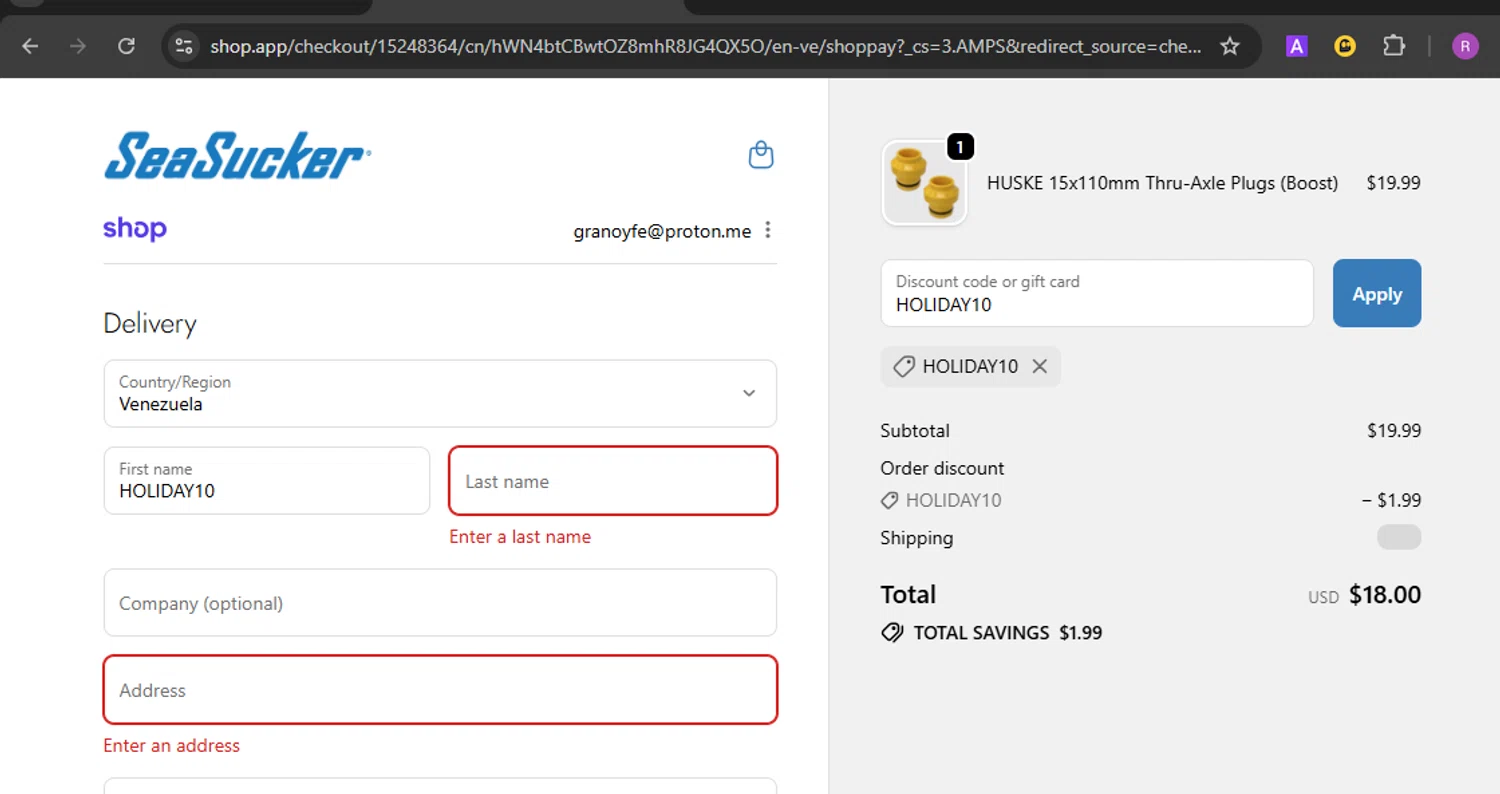Expand the Country/Region dropdown
This screenshot has height=794, width=1500.
tap(440, 393)
